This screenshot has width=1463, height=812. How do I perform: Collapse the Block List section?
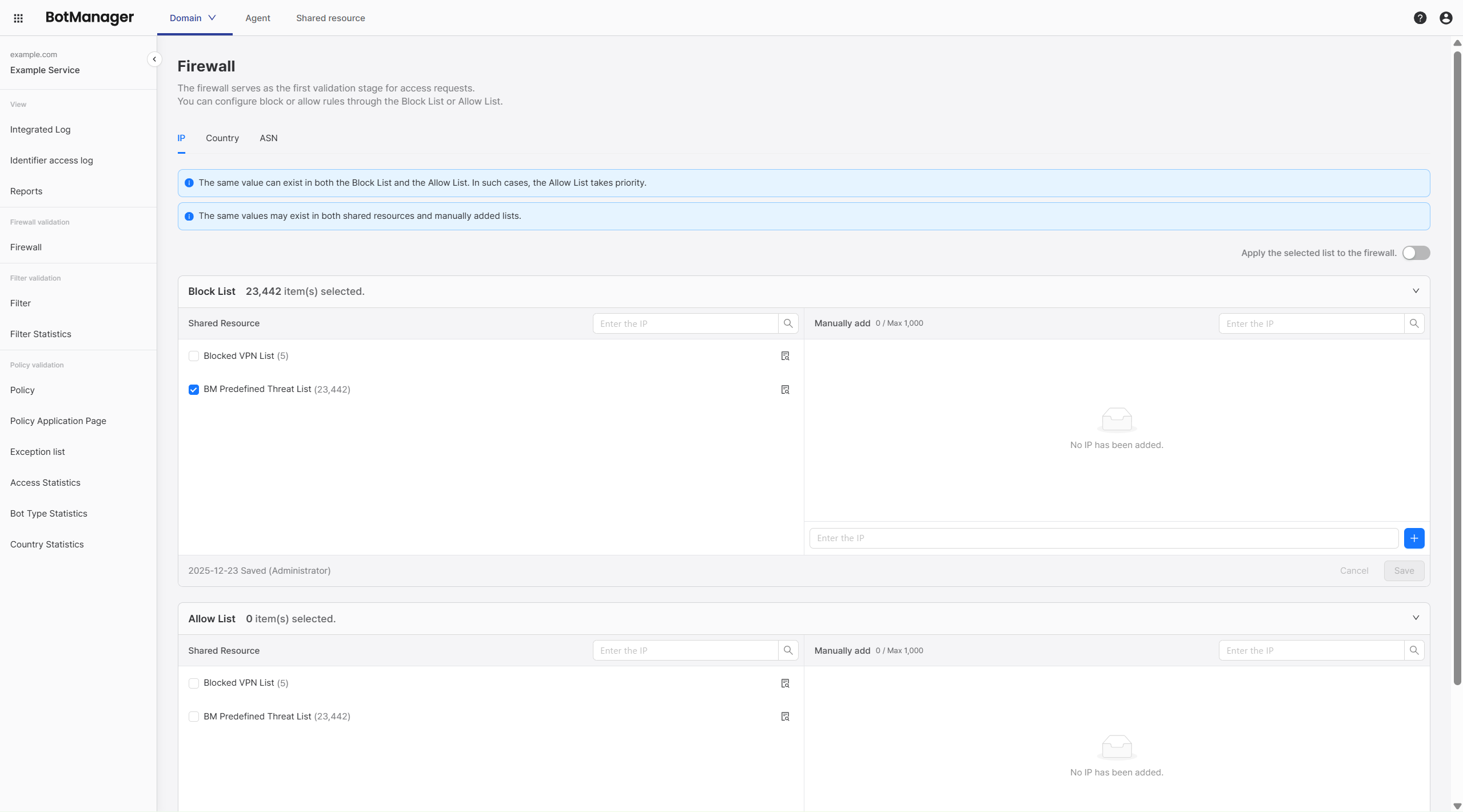[x=1416, y=291]
